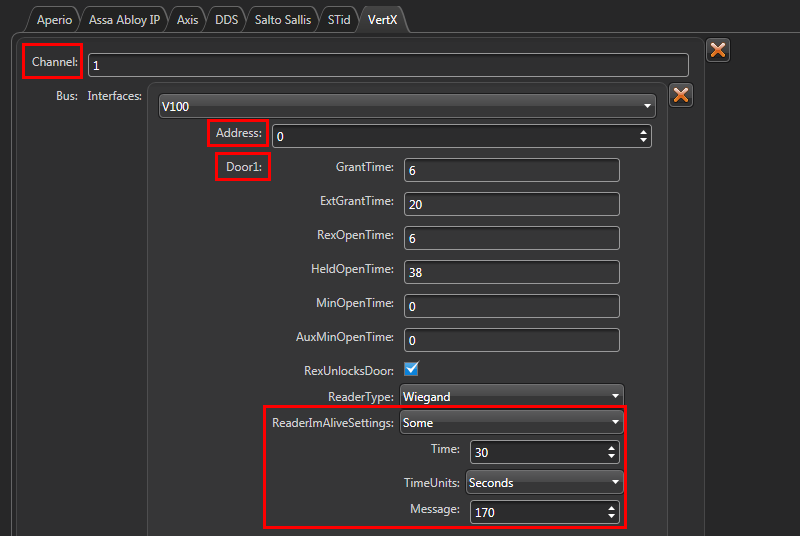This screenshot has height=536, width=800.
Task: Switch to the Aperio tab
Action: click(54, 19)
